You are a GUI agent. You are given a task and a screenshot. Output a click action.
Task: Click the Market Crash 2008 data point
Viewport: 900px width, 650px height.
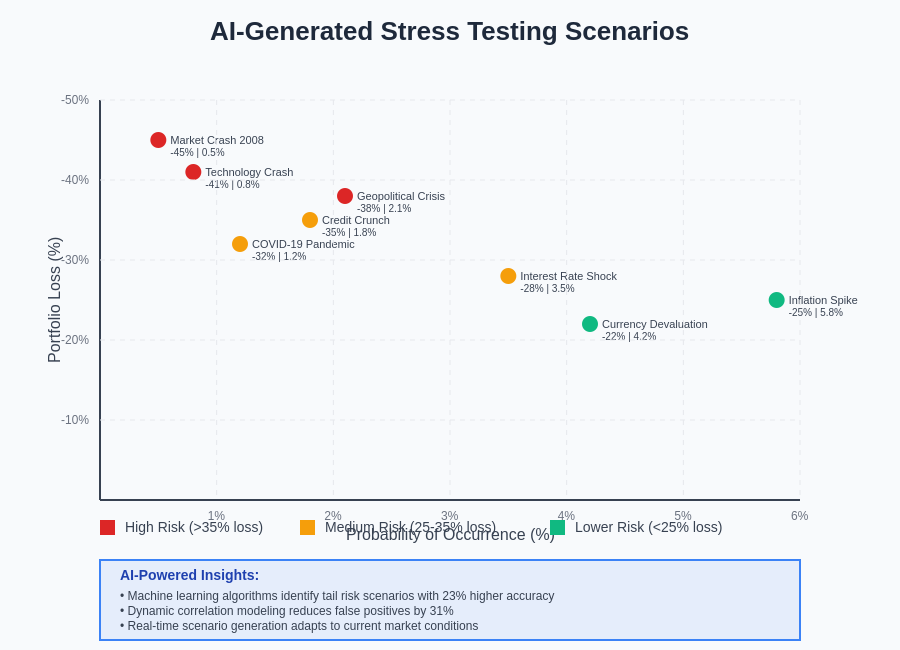[158, 140]
